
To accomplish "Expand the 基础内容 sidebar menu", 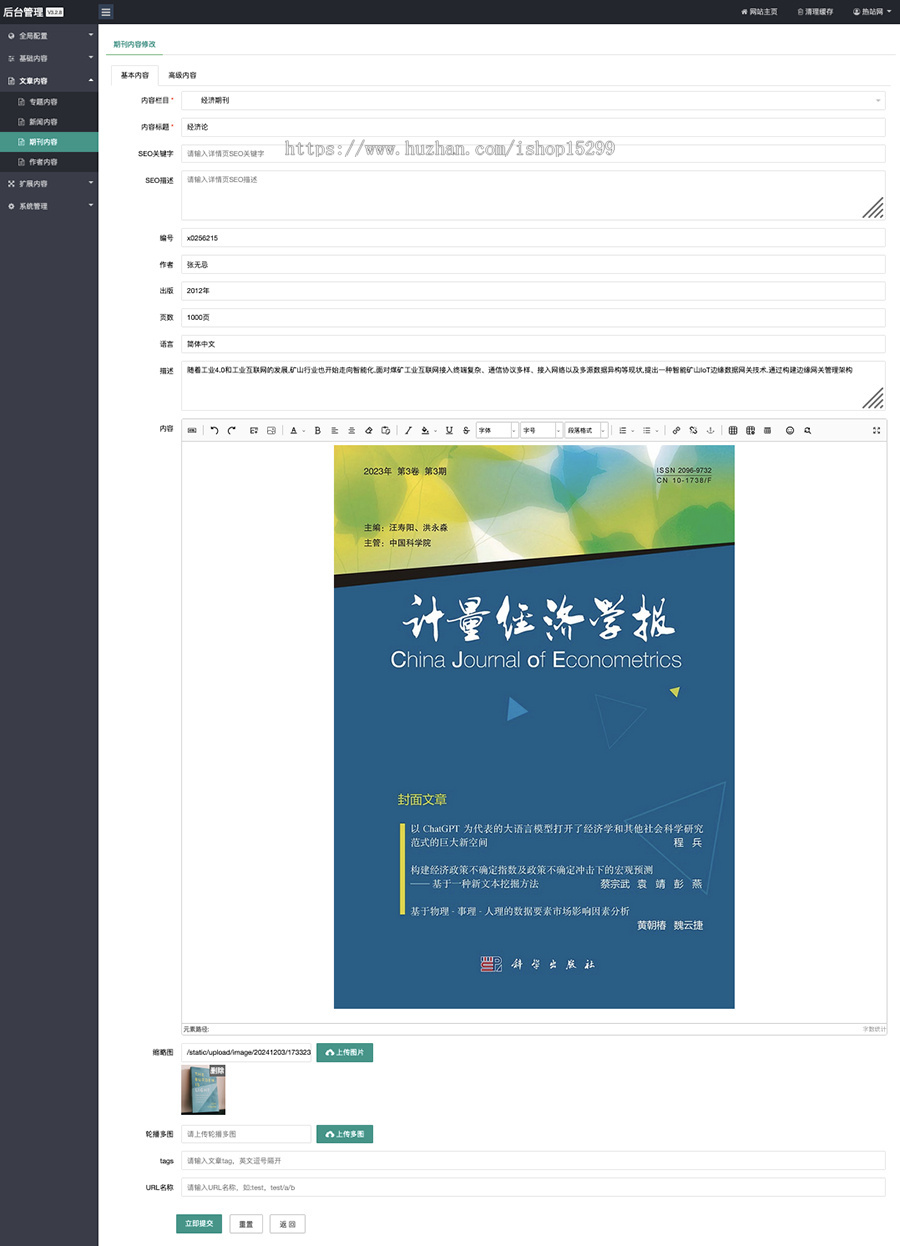I will point(49,58).
